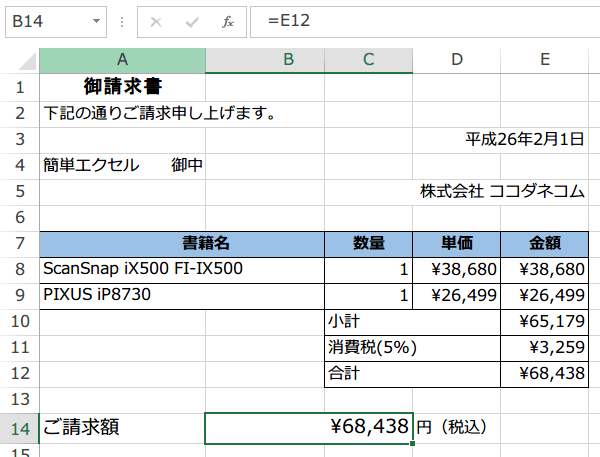Screen dimensions: 600x457
Task: Click the 円（税込） cell
Action: coord(457,428)
